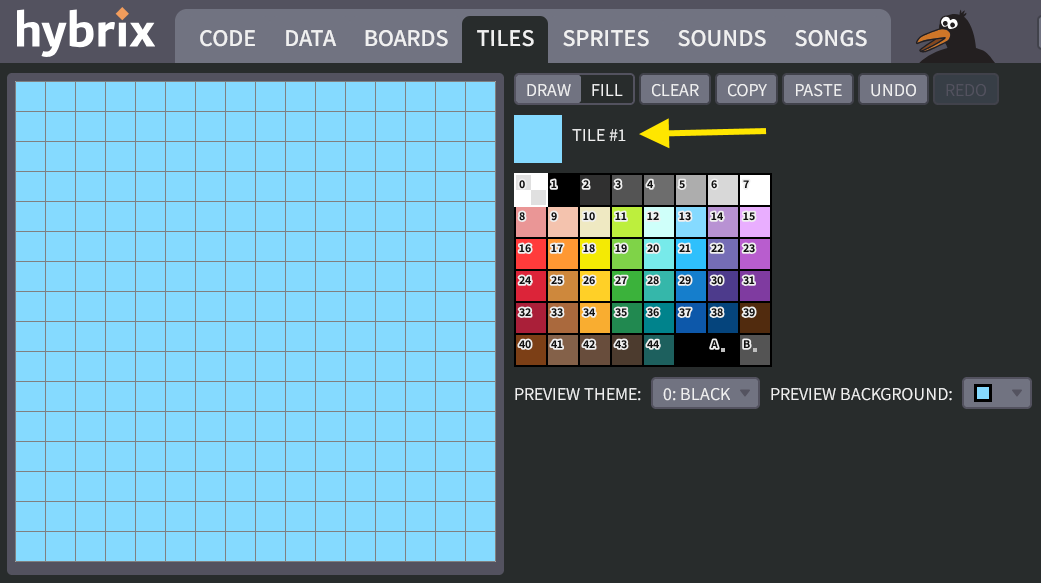Select special palette slot B

coord(753,349)
